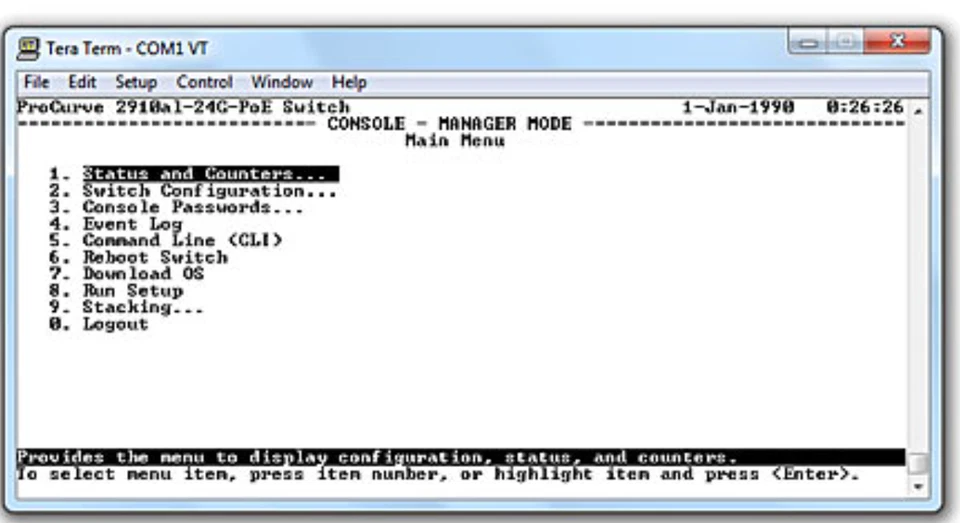Select 'Switch Configuration...' menu line
Image resolution: width=960 pixels, height=523 pixels.
click(193, 191)
